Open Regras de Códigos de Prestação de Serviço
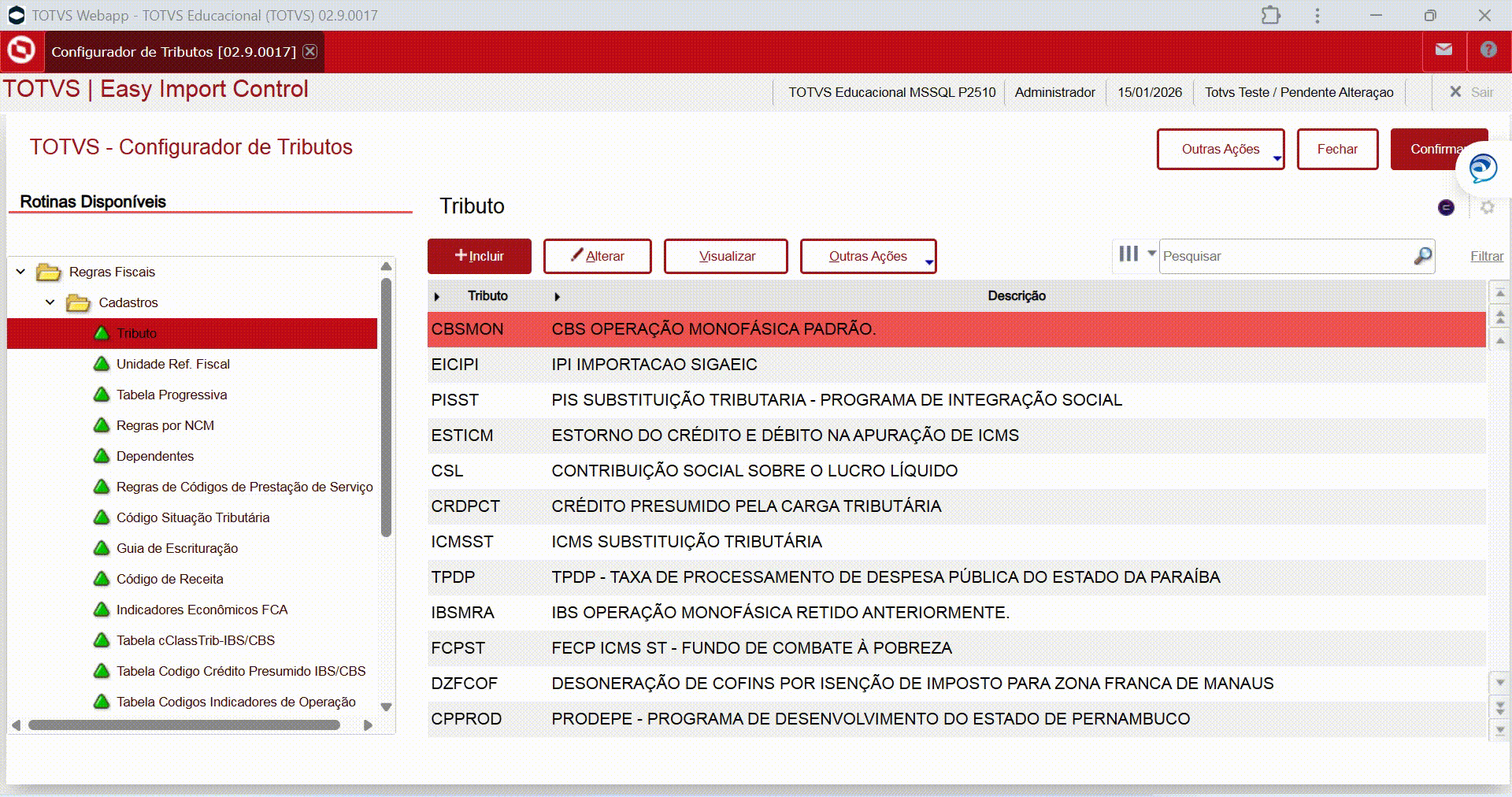The width and height of the screenshot is (1512, 797). pos(244,487)
